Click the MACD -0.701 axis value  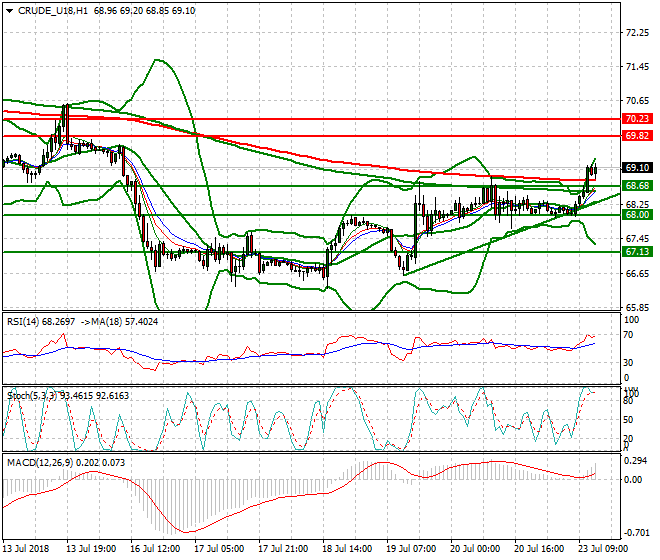[x=636, y=533]
